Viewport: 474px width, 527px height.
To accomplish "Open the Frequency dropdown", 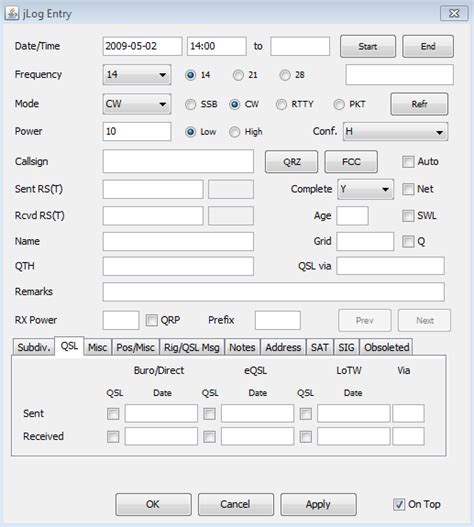I will point(137,75).
